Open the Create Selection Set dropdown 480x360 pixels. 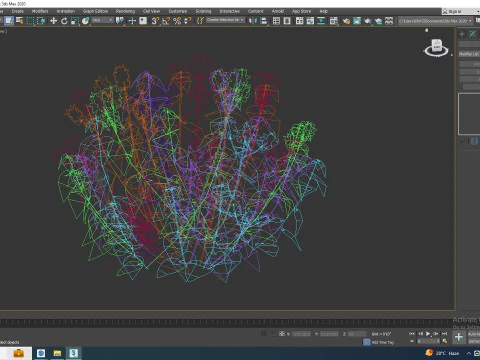(225, 20)
